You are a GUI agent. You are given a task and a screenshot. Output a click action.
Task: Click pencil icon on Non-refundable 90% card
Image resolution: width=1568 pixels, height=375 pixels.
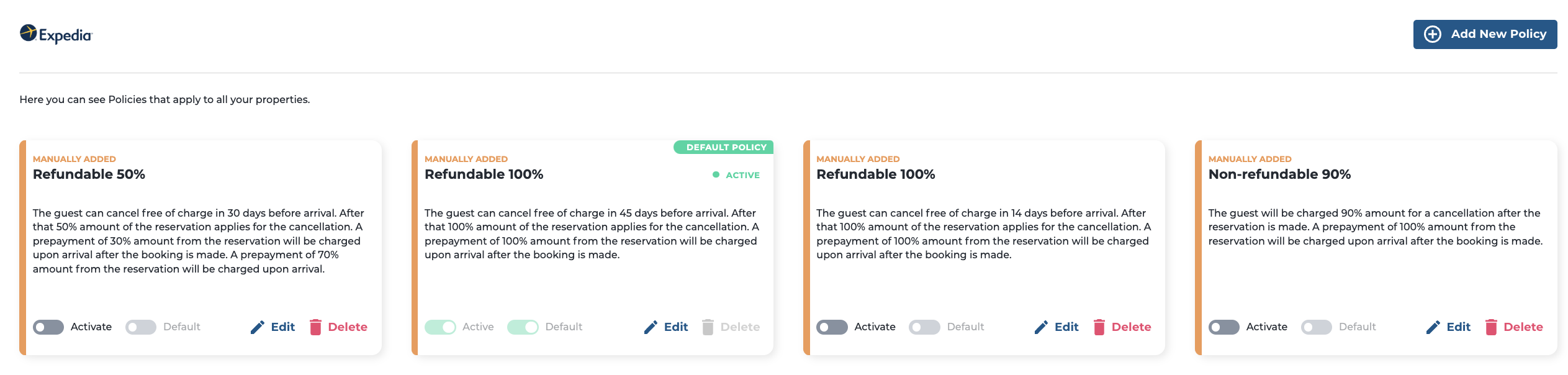pyautogui.click(x=1433, y=327)
